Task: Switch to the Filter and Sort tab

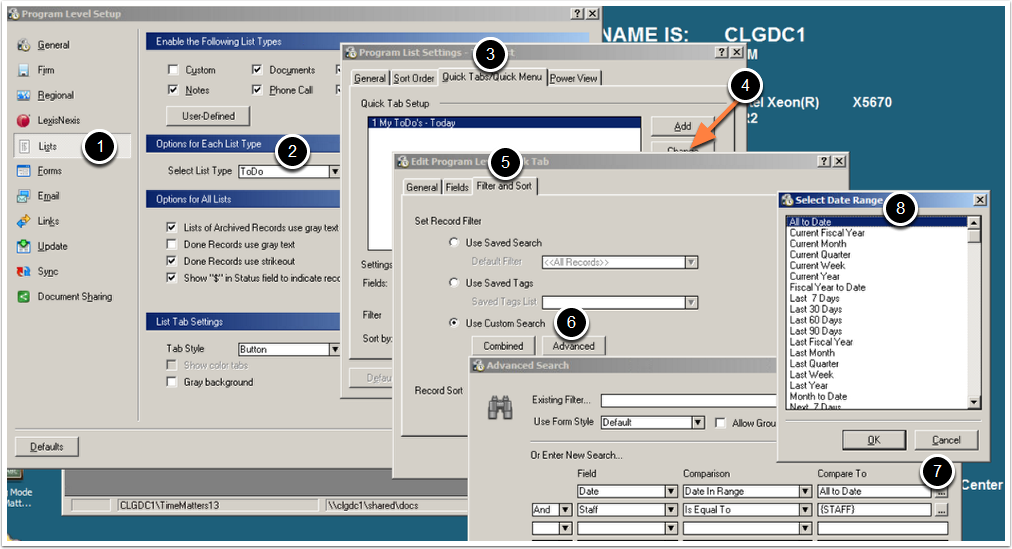Action: 504,186
